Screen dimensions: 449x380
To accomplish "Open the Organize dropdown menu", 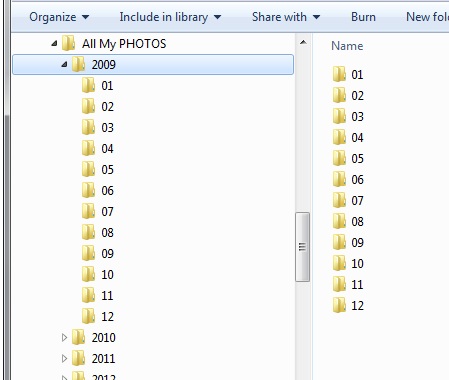I will pos(59,17).
